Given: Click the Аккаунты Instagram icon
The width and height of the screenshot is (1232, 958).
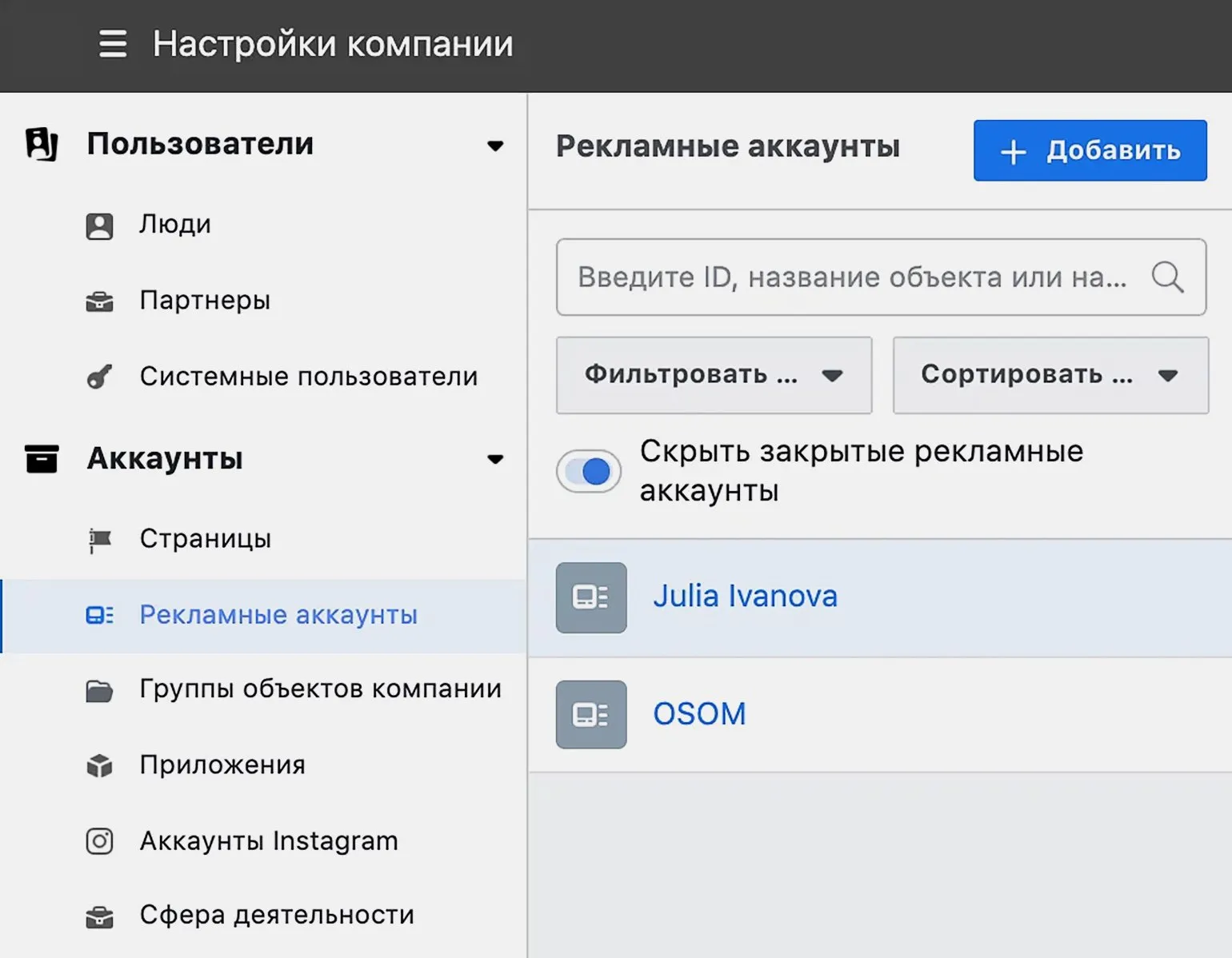Looking at the screenshot, I should 99,841.
